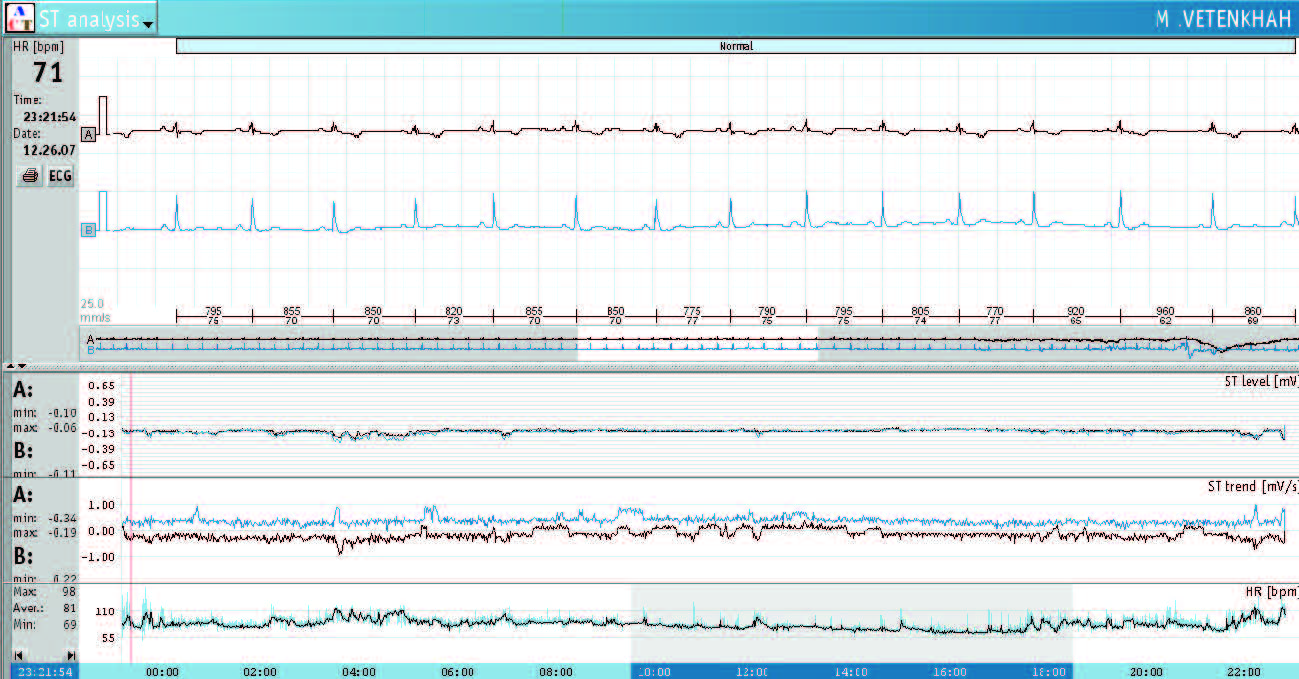Jump to the start of the recording
The image size is (1299, 679).
(x=18, y=654)
